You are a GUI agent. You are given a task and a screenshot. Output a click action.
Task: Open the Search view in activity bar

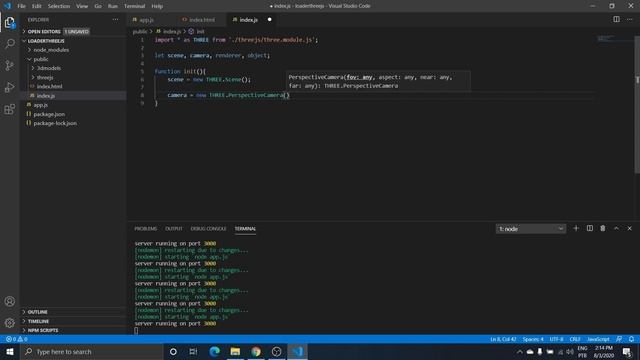(x=9, y=44)
